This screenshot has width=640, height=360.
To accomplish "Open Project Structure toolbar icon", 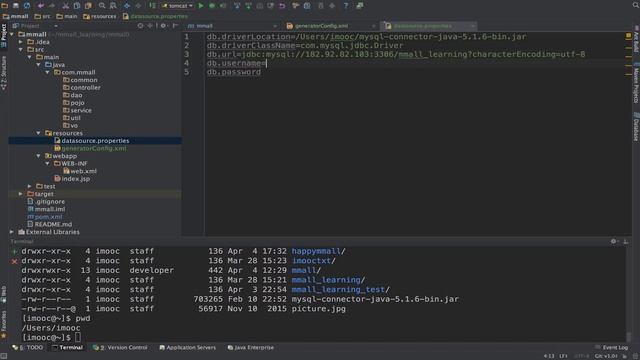I will tap(307, 6).
